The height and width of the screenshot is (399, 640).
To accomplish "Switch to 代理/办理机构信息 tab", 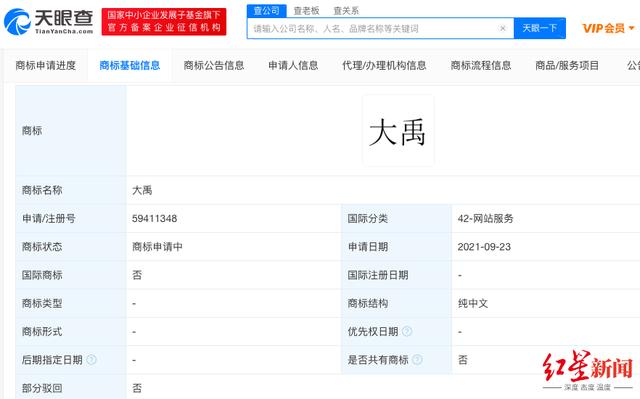I will (x=384, y=65).
